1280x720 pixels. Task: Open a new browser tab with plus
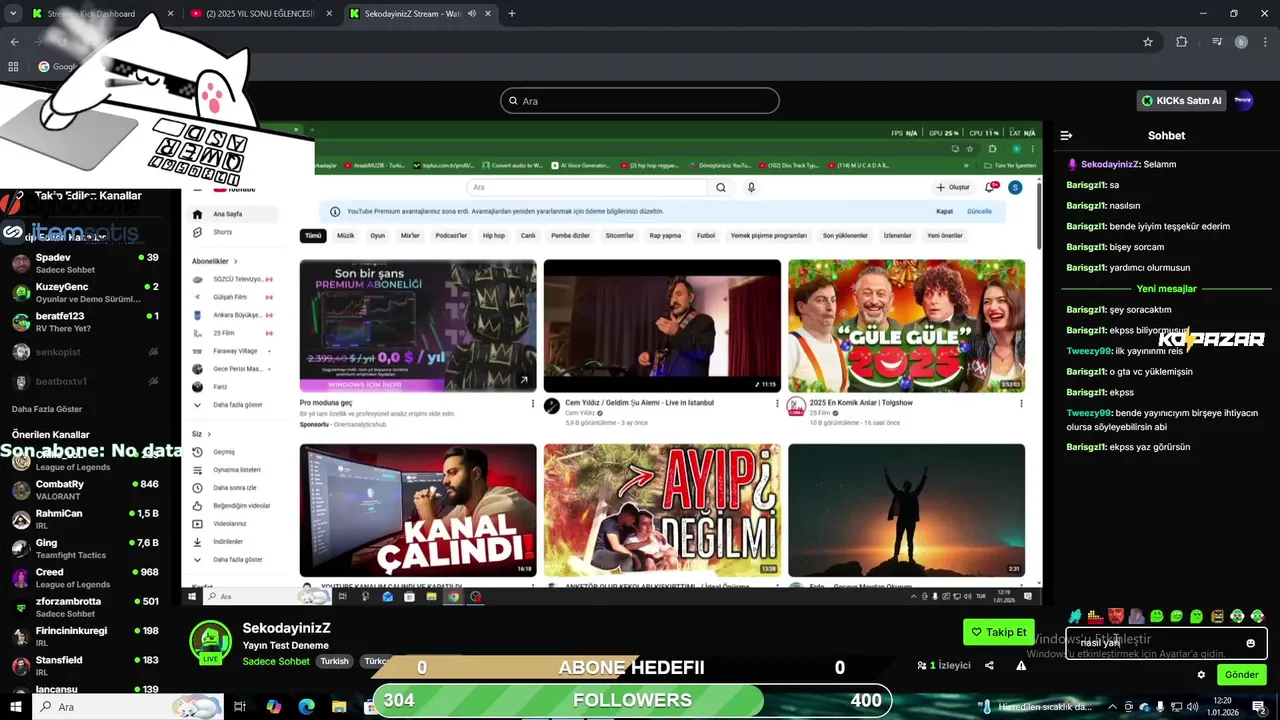512,14
